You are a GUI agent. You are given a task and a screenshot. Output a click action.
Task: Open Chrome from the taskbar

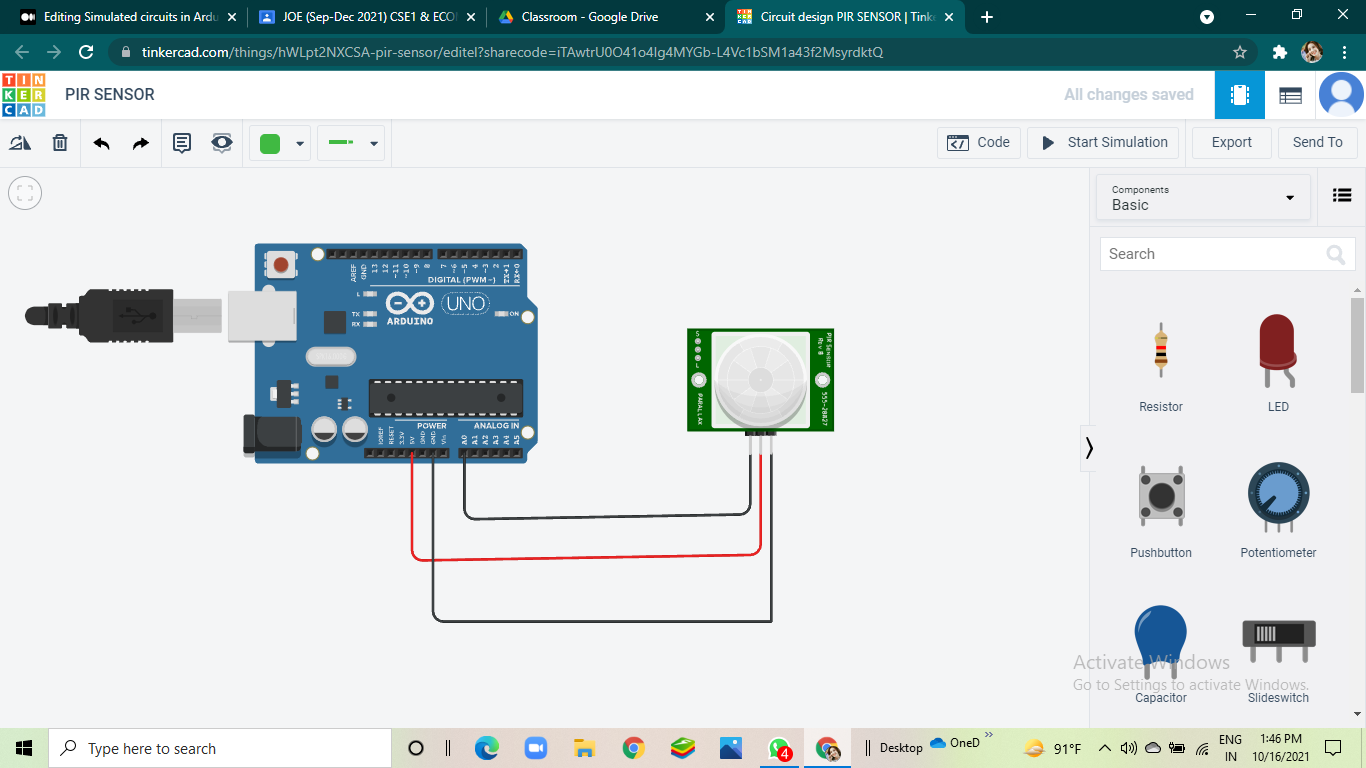point(633,747)
